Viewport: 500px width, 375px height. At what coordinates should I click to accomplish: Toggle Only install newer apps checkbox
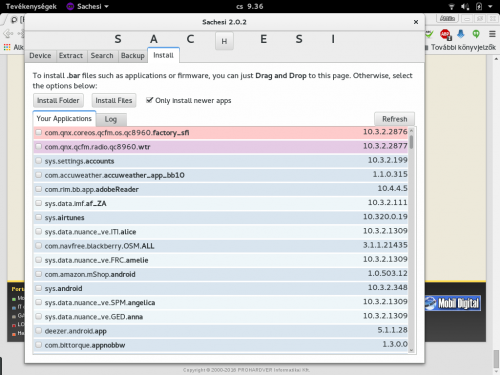(149, 100)
